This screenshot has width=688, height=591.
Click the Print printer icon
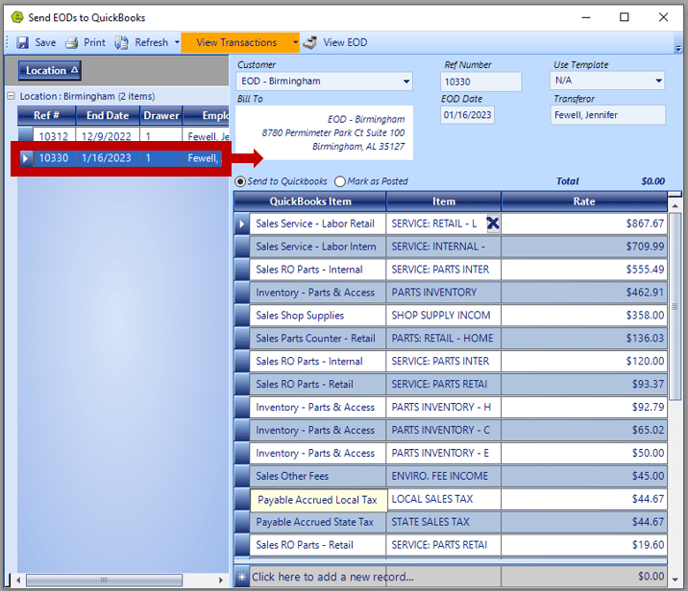pos(72,43)
